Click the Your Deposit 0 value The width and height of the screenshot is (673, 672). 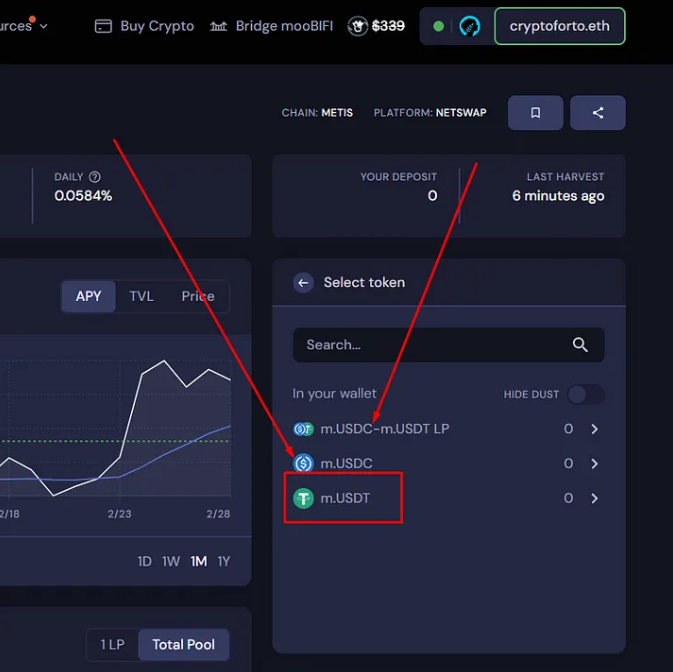(432, 196)
